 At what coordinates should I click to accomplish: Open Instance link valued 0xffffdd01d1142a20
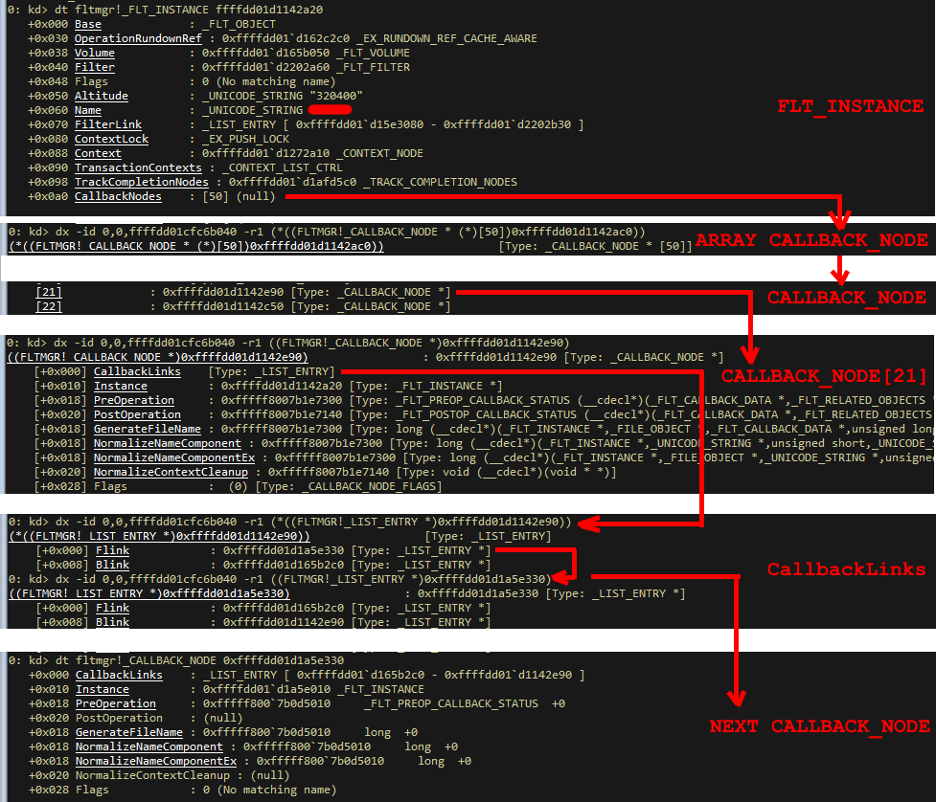tap(120, 386)
